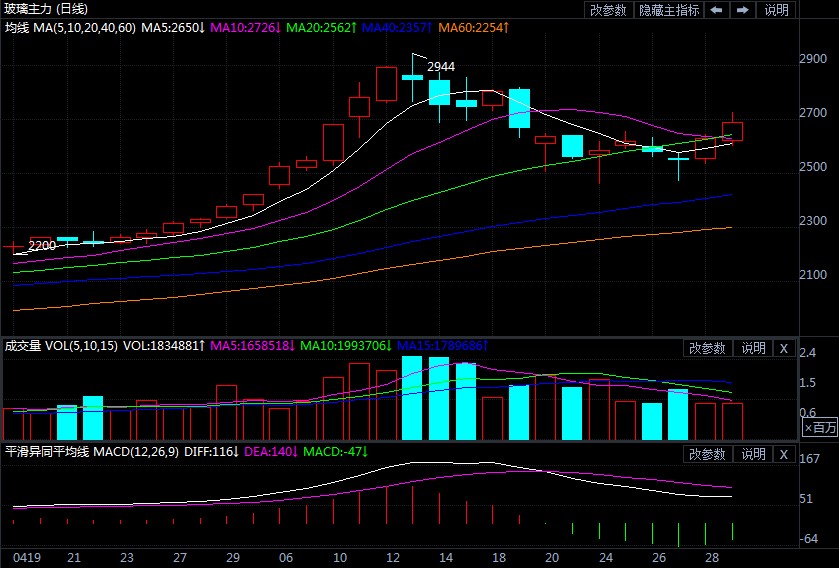839x568 pixels.
Task: Open 说明 in the top toolbar
Action: coord(776,10)
